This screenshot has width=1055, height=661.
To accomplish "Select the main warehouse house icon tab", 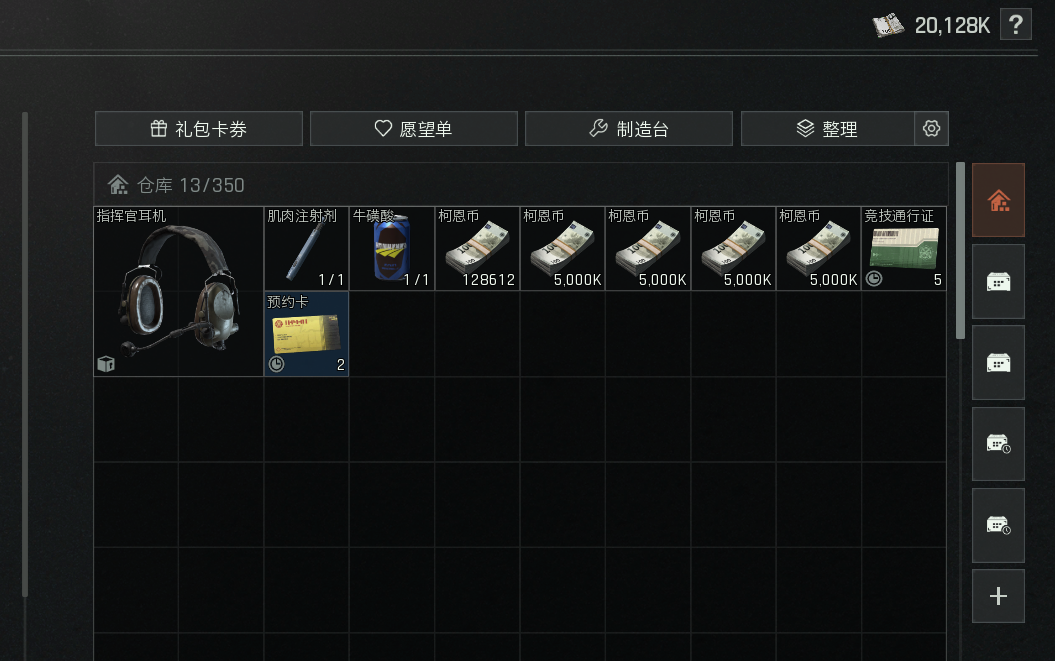I will 998,200.
